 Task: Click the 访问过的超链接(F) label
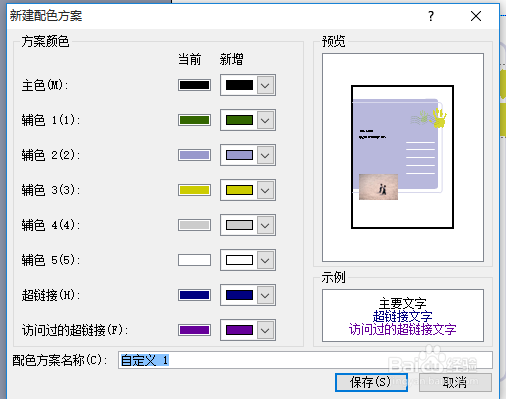[75, 330]
